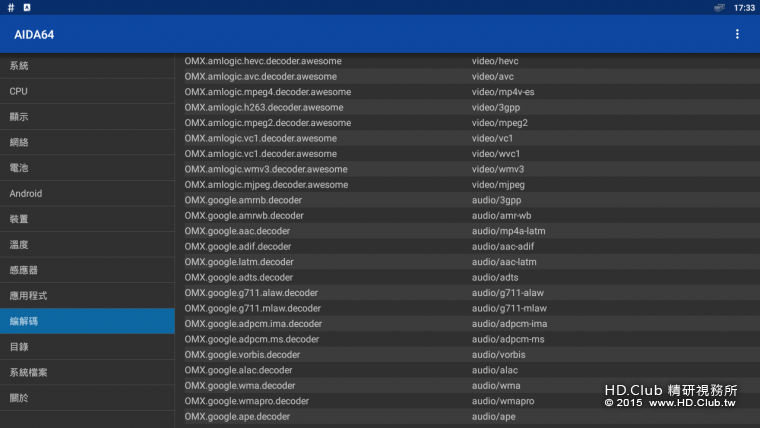
Task: Open the 電池 section
Action: click(x=87, y=168)
